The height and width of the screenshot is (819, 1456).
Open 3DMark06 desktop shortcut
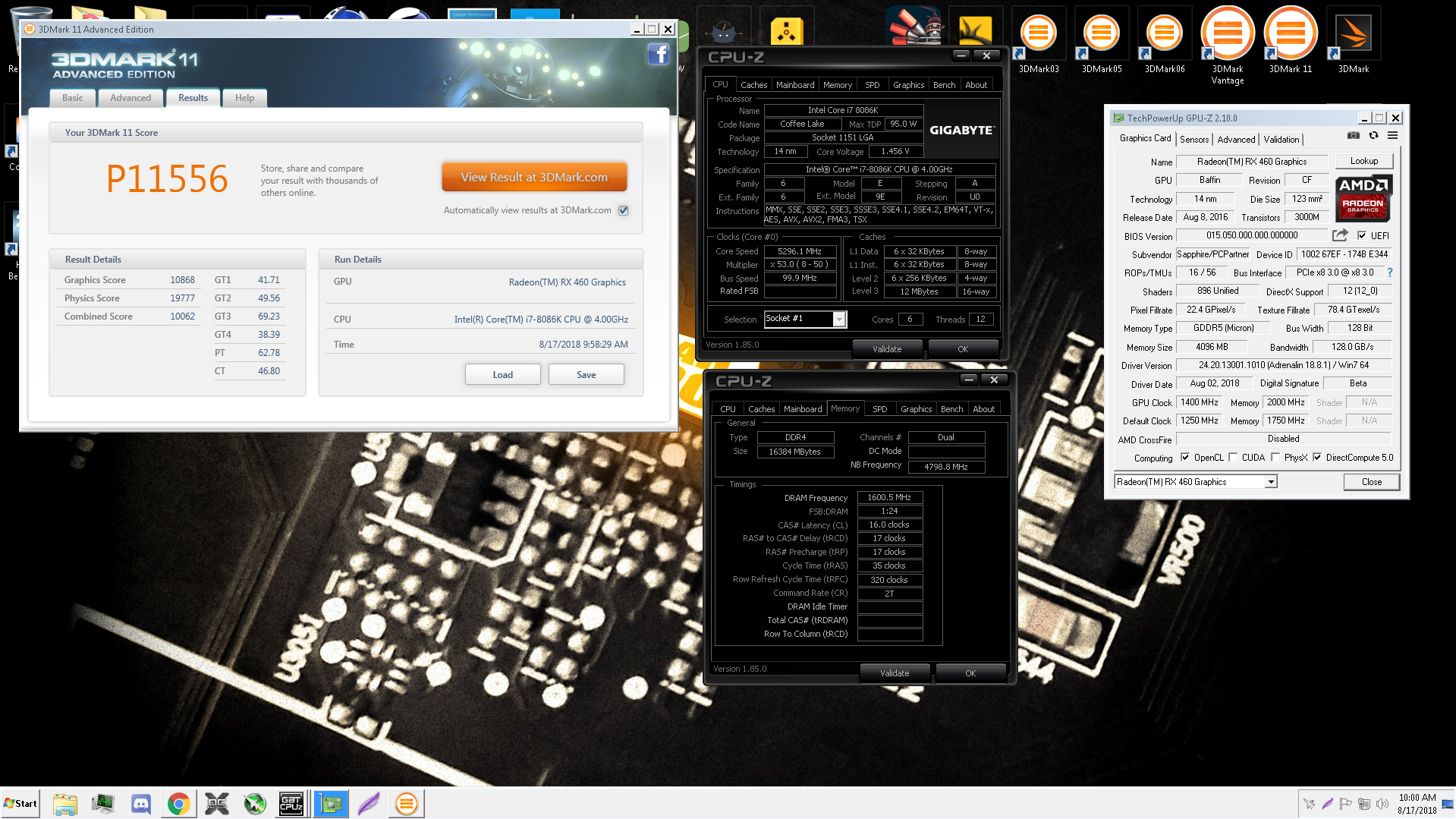point(1165,40)
